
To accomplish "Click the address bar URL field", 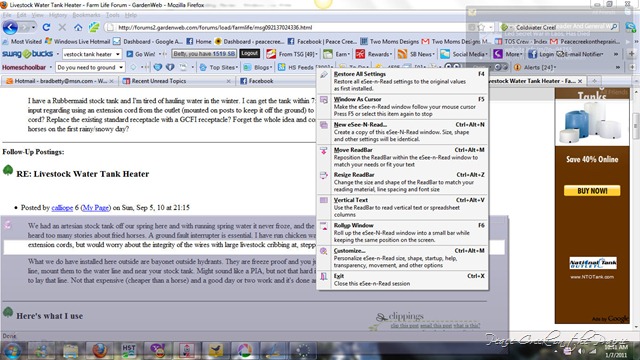I will point(286,27).
